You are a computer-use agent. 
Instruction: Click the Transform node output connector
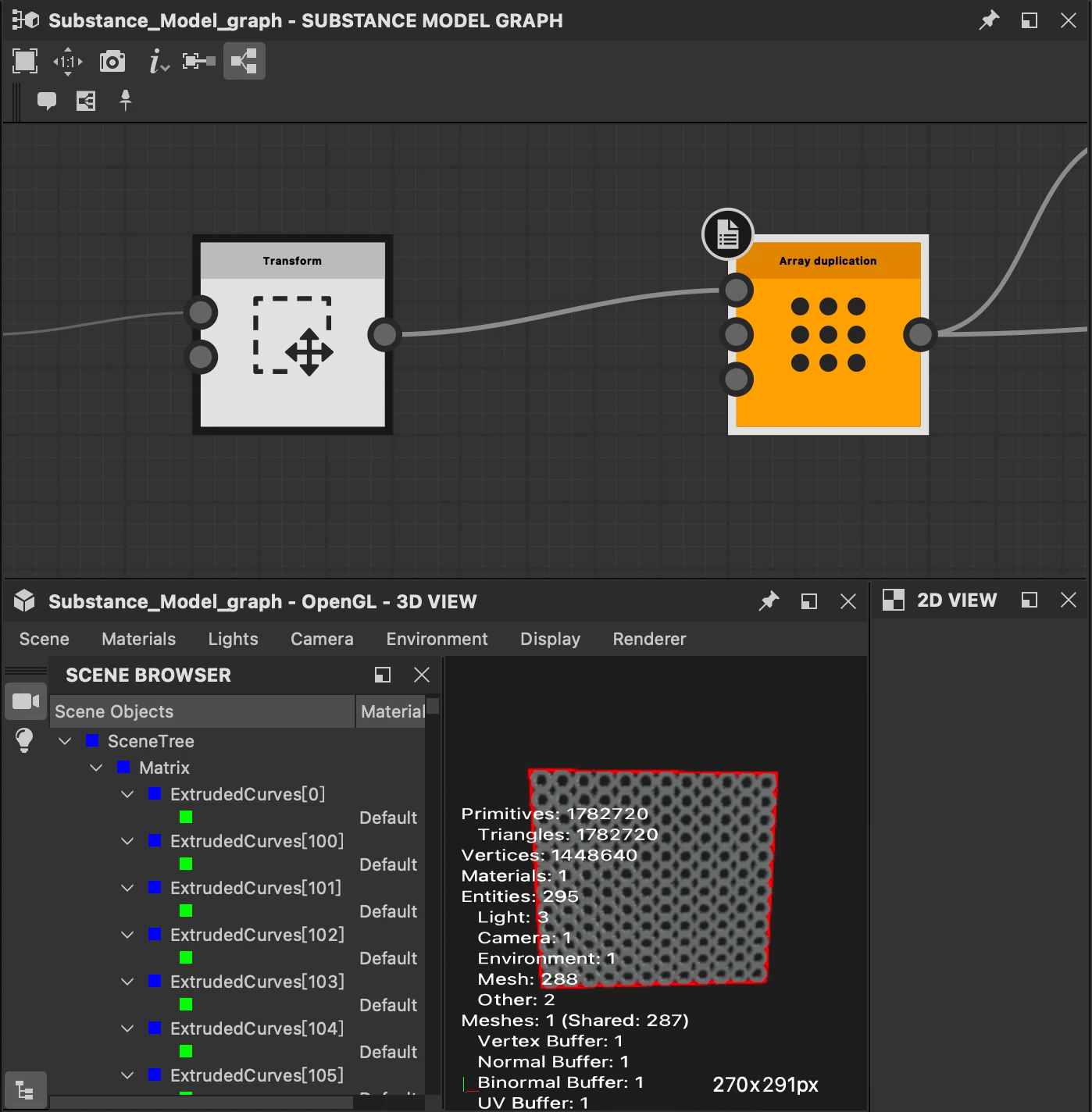pos(384,335)
